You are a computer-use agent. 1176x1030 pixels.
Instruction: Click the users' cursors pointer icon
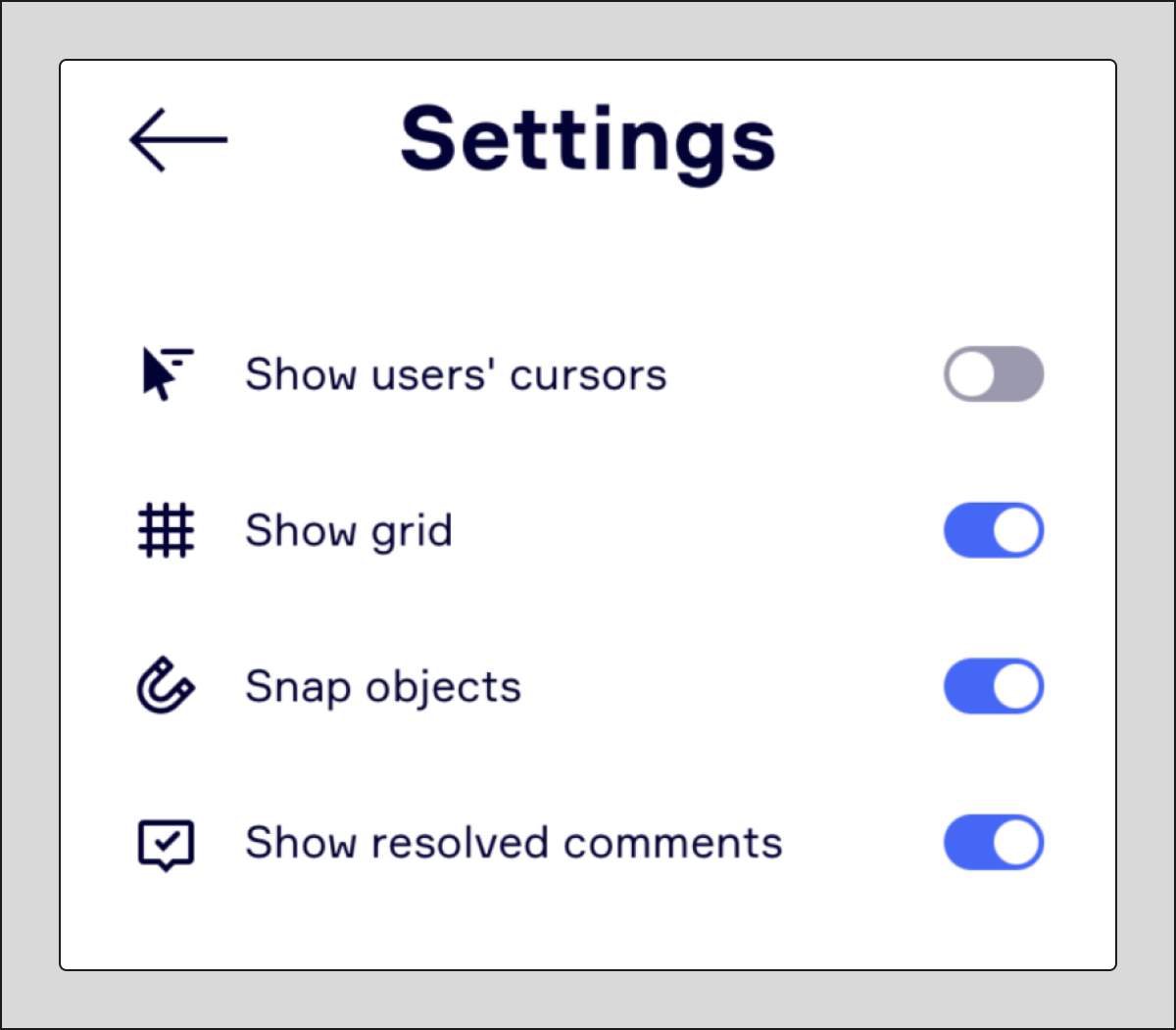(x=167, y=373)
